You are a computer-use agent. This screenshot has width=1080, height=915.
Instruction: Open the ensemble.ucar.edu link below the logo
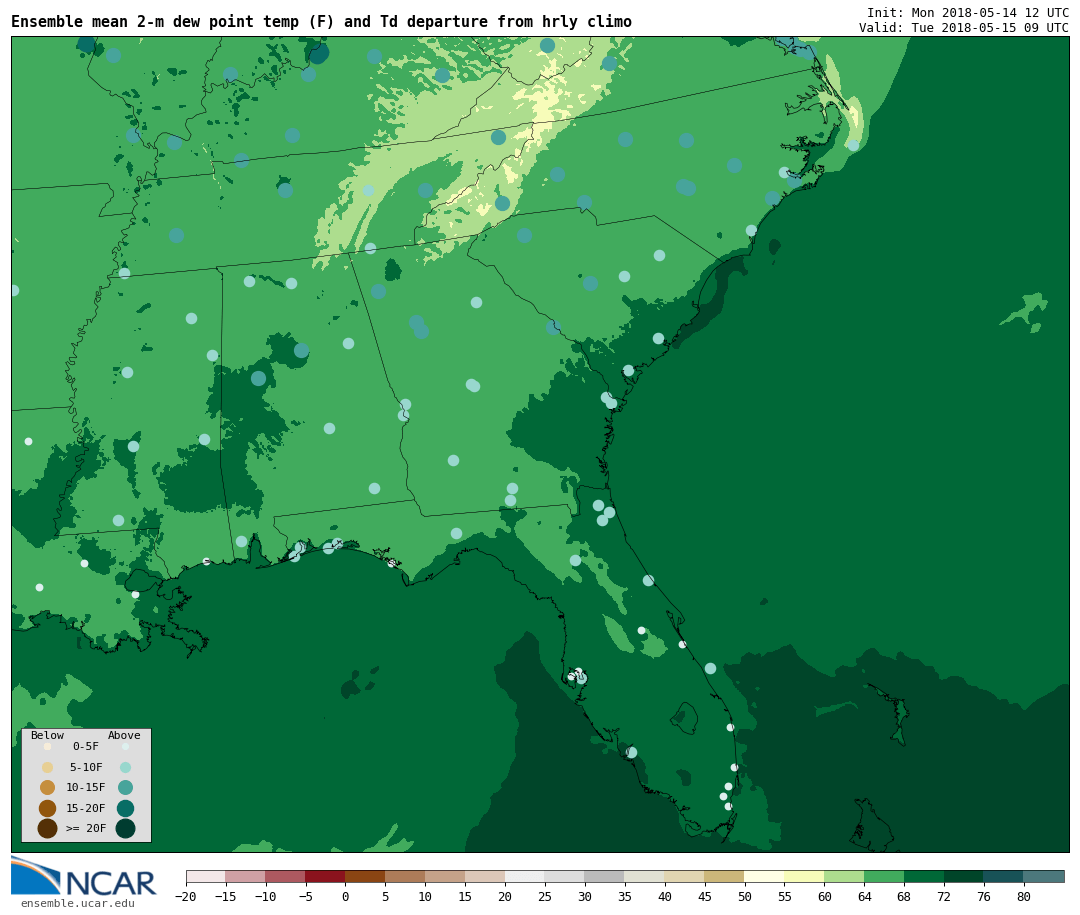78,903
